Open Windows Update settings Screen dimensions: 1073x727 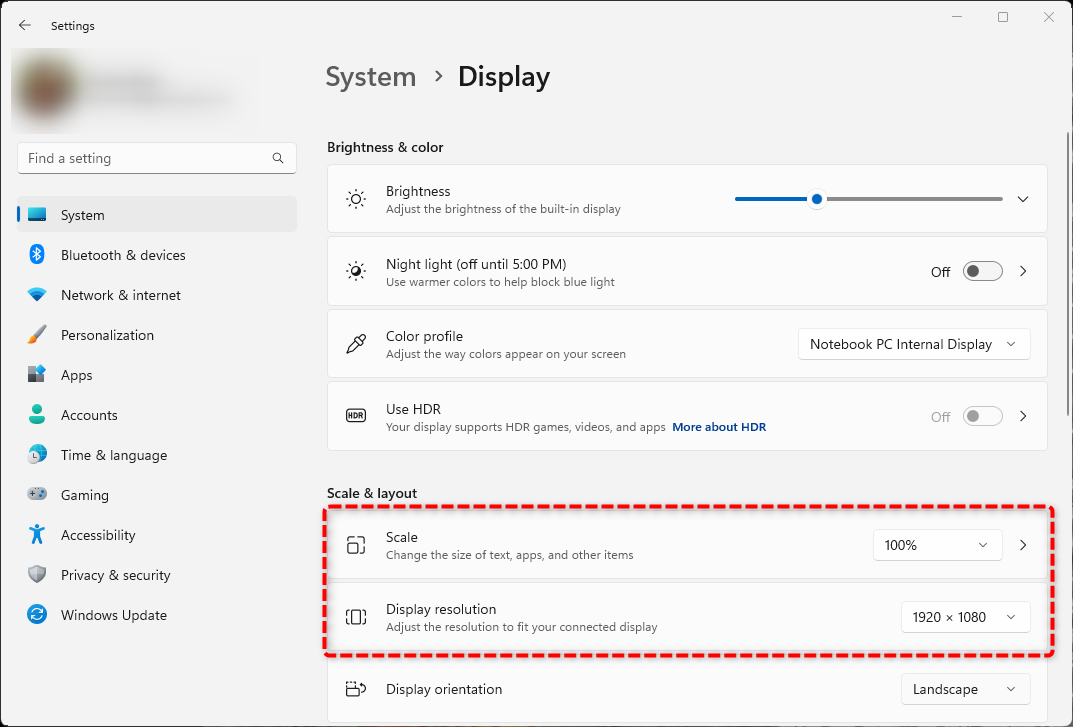pyautogui.click(x=113, y=615)
